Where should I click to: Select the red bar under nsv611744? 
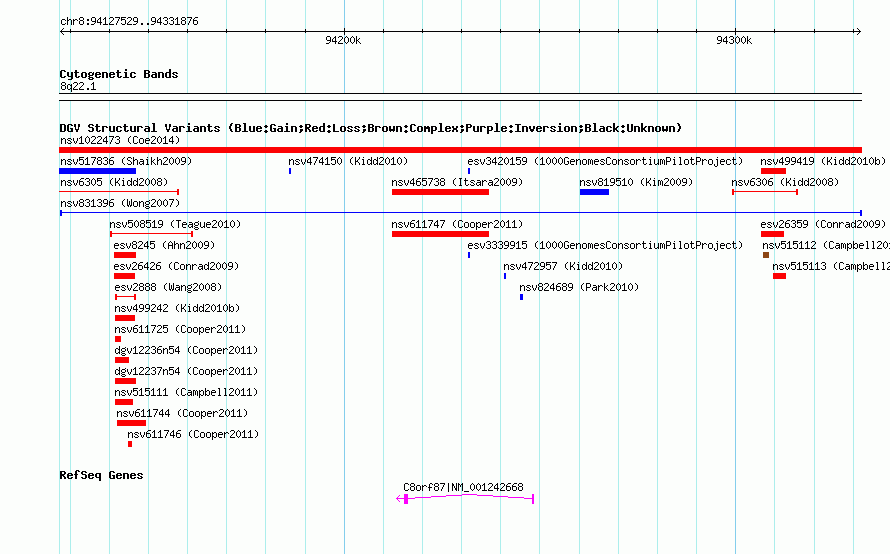pyautogui.click(x=131, y=423)
